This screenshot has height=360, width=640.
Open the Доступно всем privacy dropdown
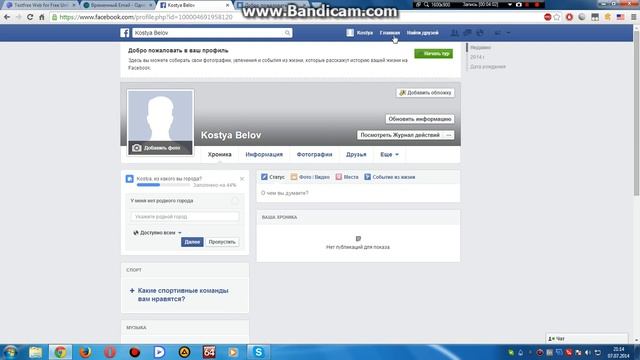click(157, 233)
